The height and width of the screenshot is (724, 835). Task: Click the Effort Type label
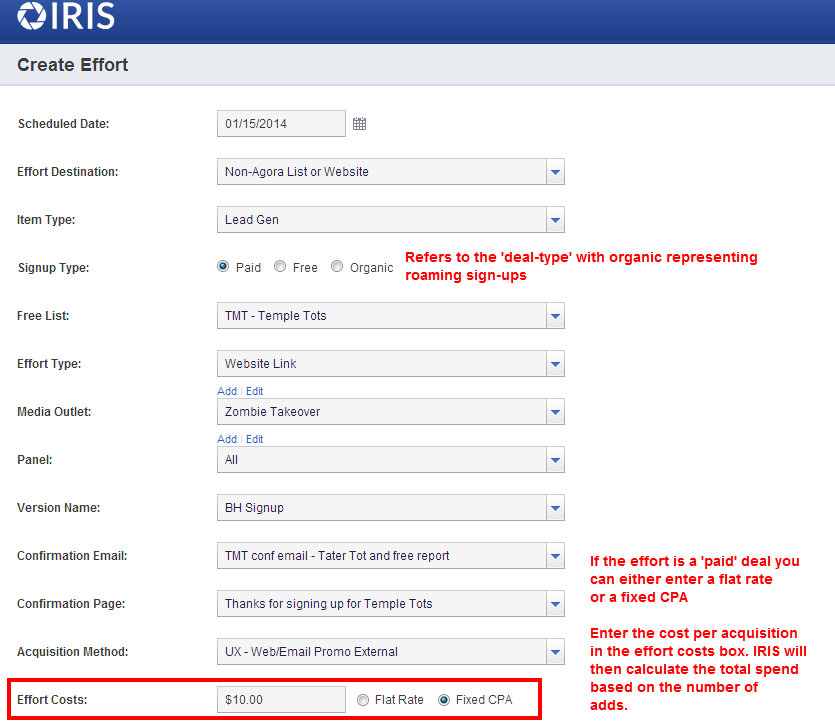[x=49, y=364]
